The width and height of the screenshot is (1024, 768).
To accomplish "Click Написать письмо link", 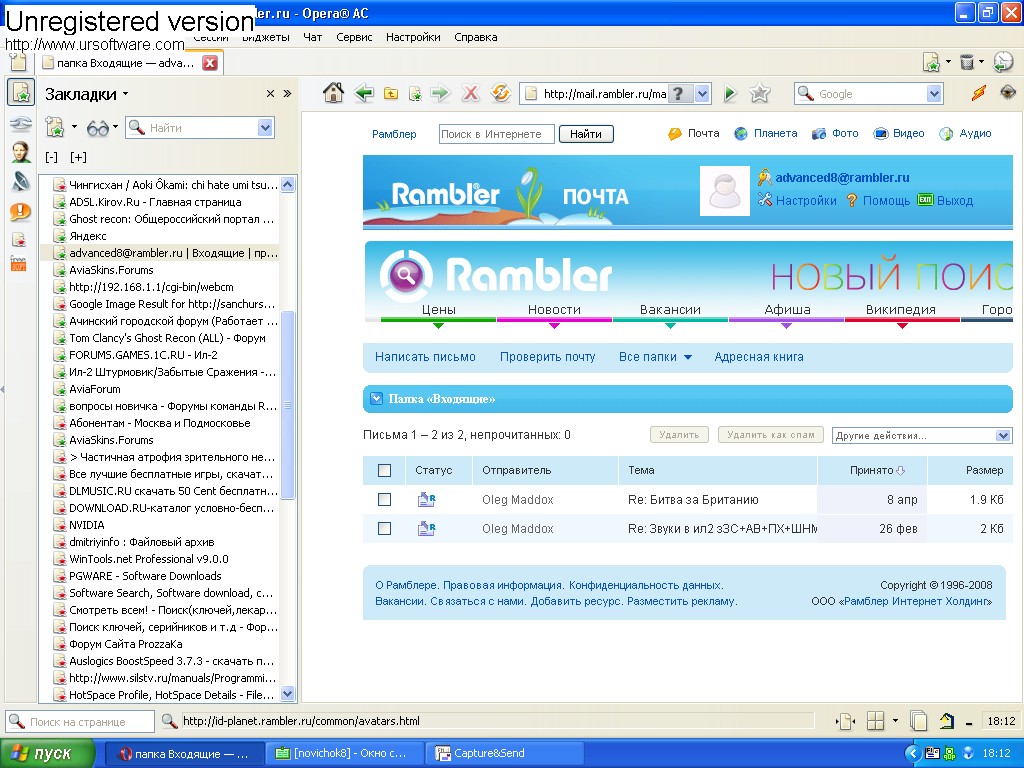I will point(425,357).
